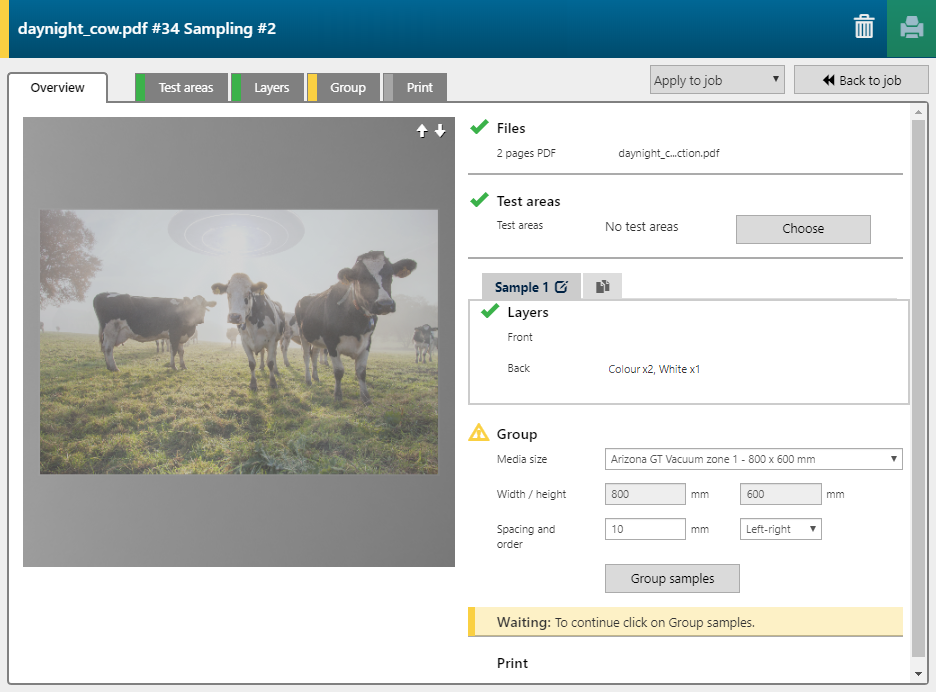Move preview up with the up arrow
The height and width of the screenshot is (692, 936).
(422, 131)
